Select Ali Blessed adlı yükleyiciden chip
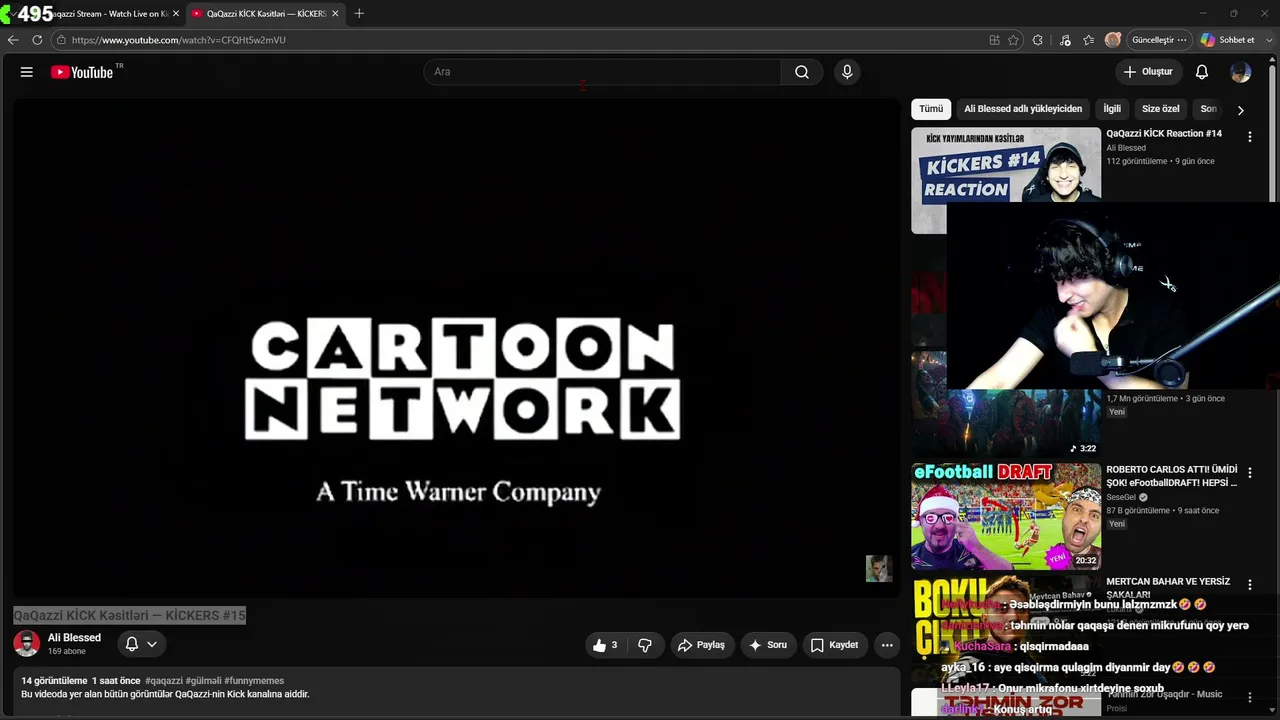This screenshot has width=1280, height=720. pos(1023,109)
